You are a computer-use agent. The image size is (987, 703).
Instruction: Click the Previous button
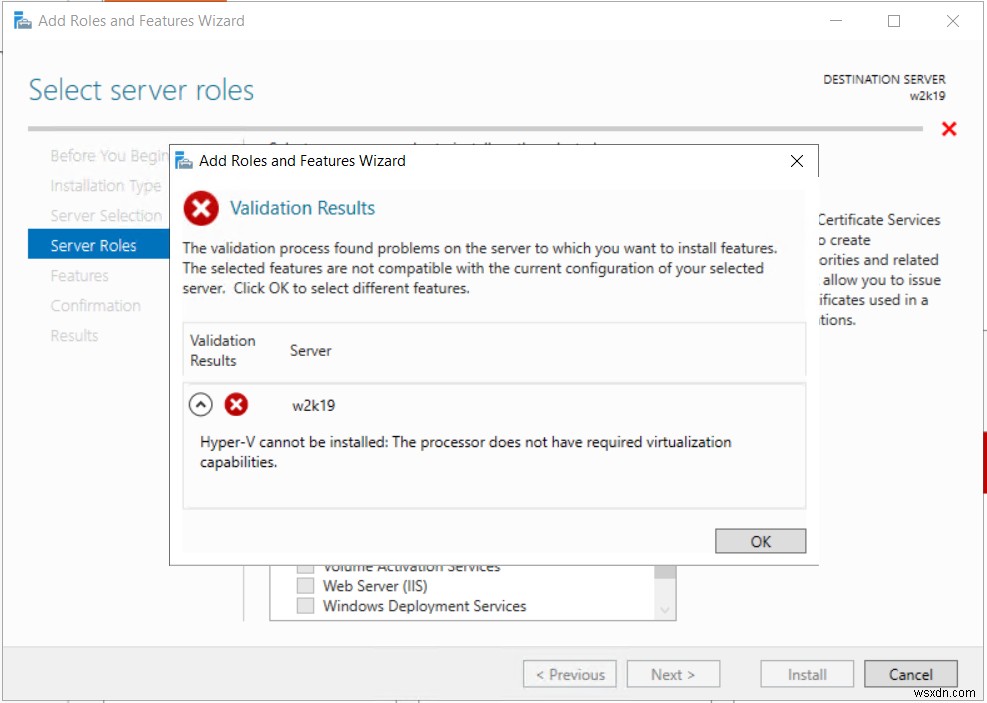(x=569, y=673)
